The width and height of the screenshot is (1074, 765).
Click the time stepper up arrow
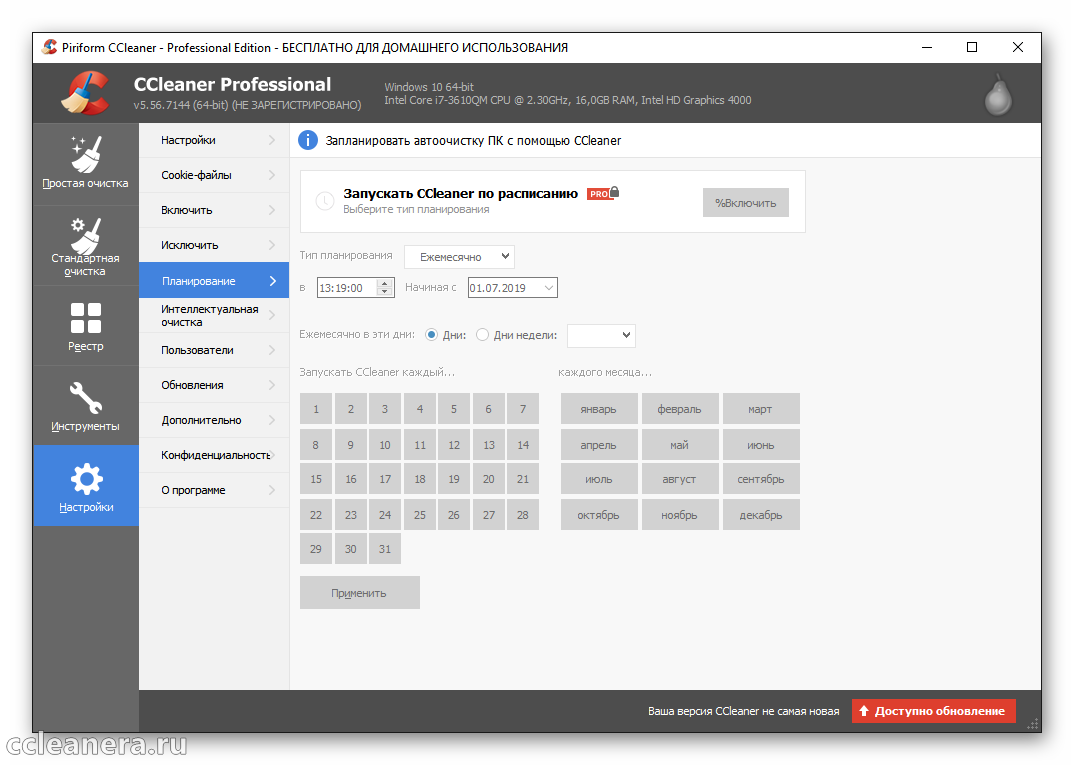tap(385, 283)
